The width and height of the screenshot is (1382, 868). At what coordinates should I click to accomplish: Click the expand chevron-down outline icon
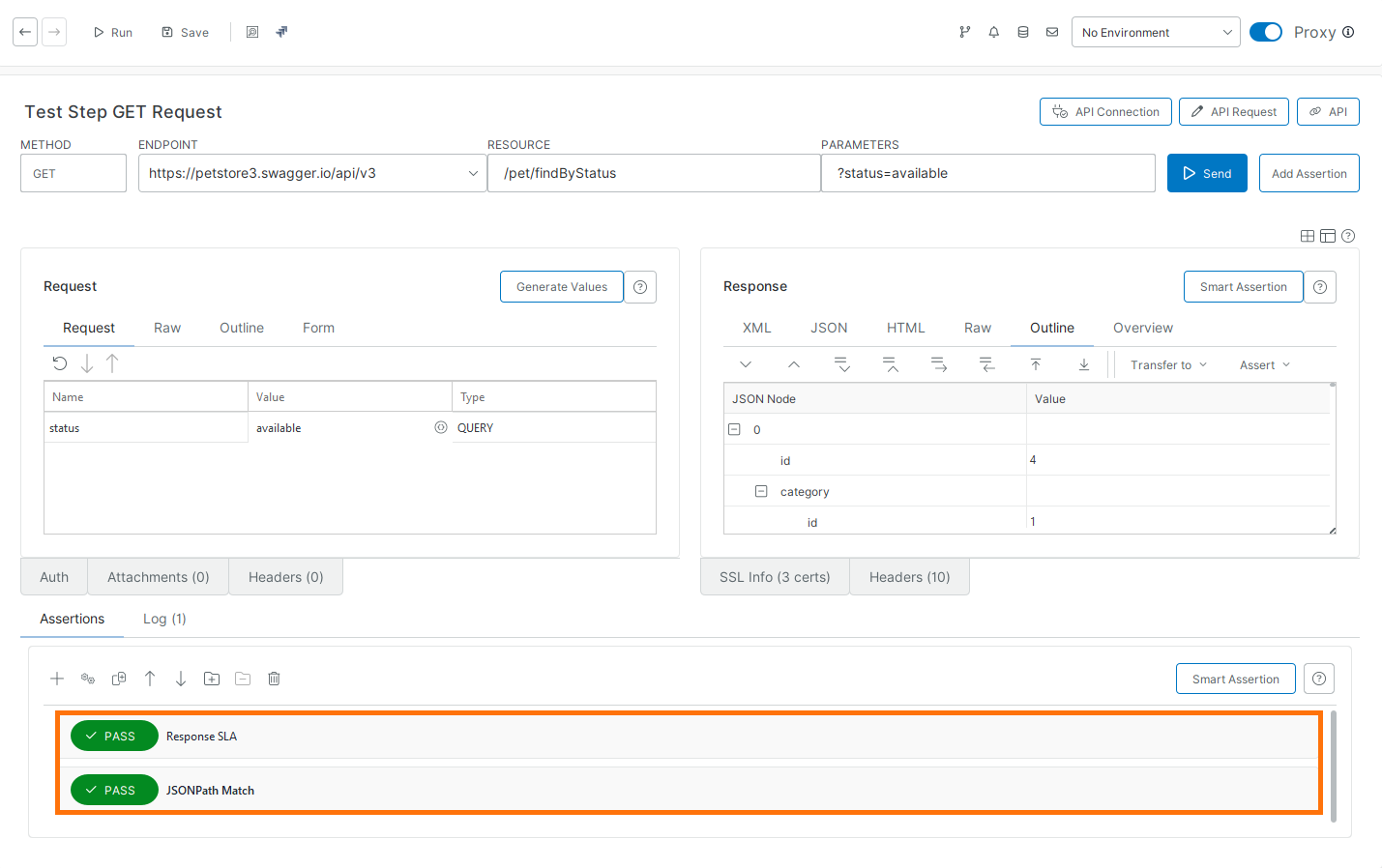(x=746, y=364)
